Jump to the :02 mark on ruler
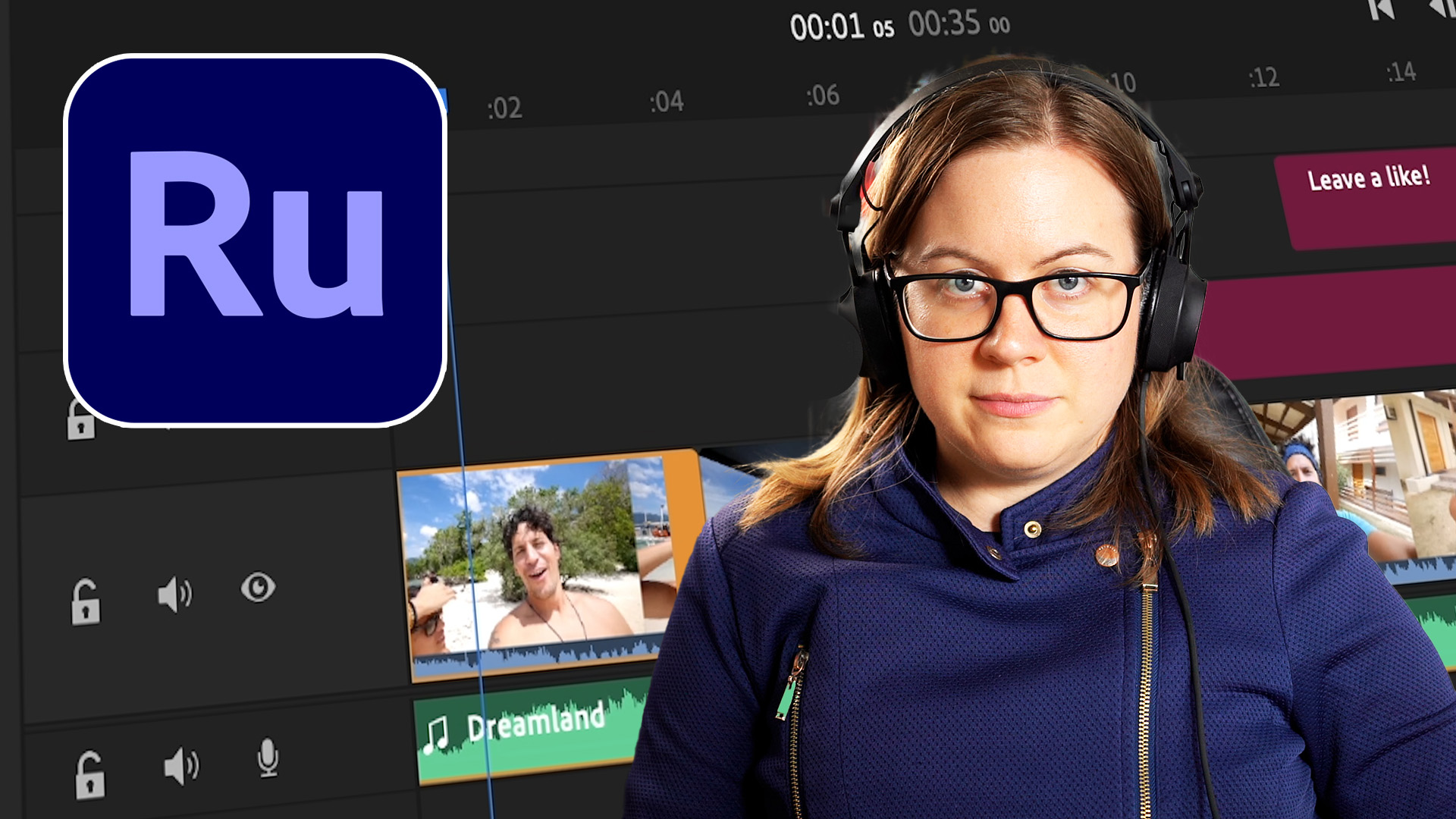The height and width of the screenshot is (819, 1456). 504,108
